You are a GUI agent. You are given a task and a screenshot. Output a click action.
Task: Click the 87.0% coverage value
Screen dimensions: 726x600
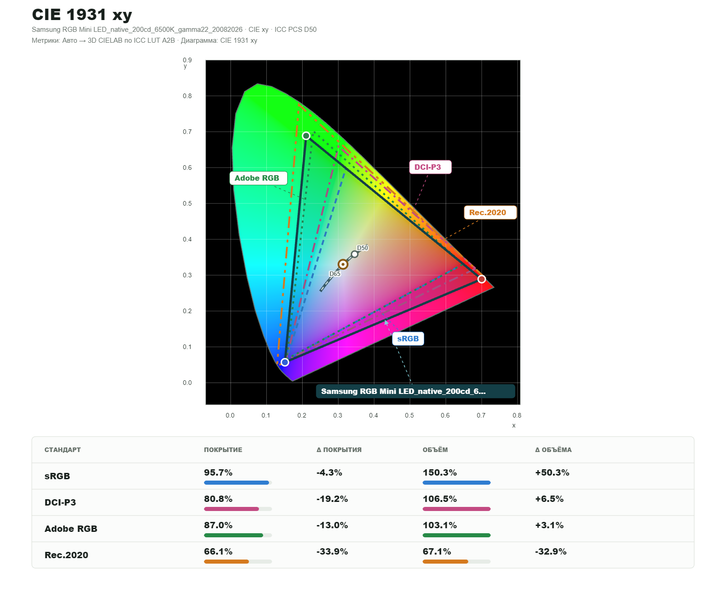pos(218,525)
